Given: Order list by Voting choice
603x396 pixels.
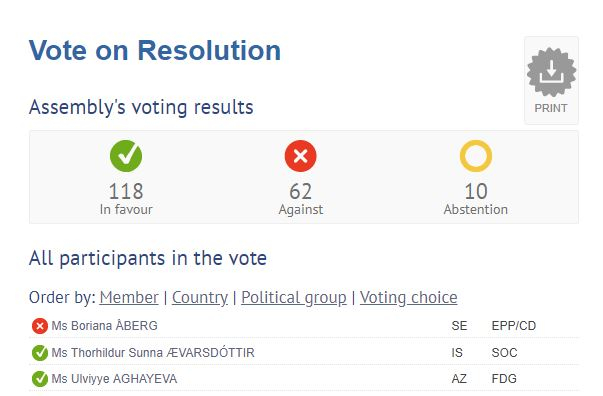Looking at the screenshot, I should 408,298.
